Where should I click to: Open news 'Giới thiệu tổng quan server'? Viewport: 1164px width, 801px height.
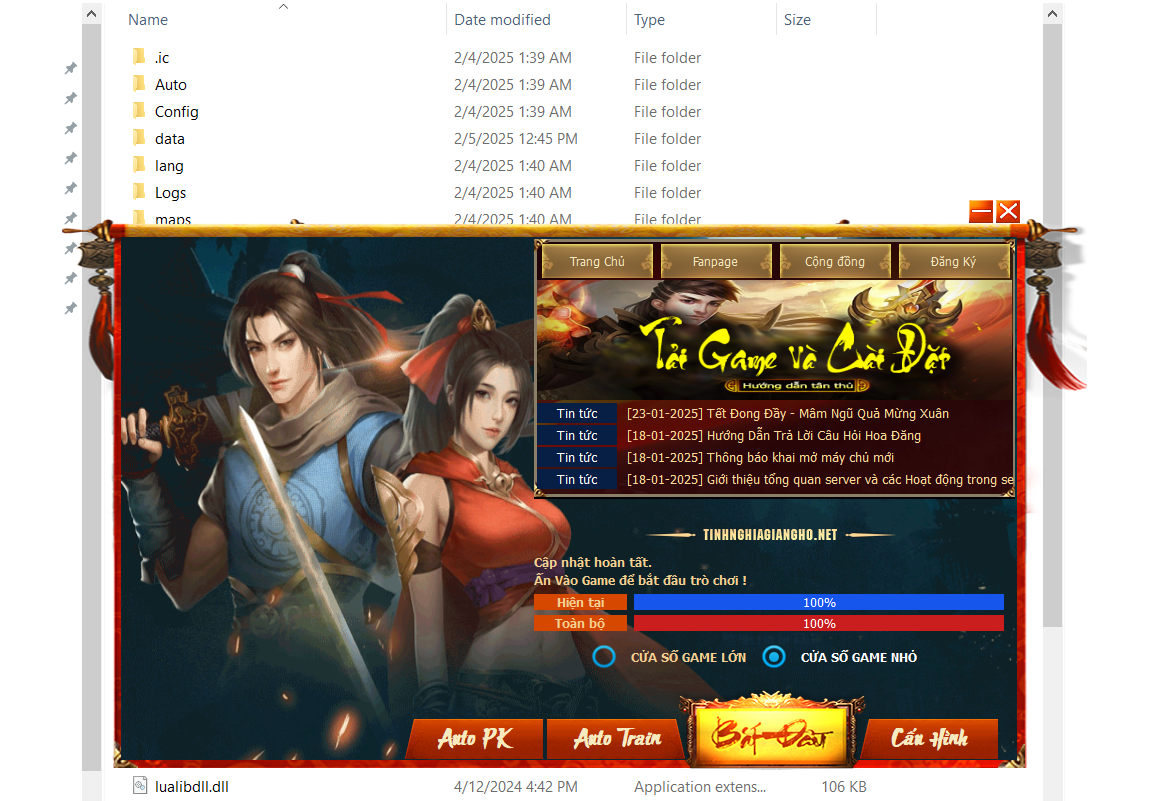tap(820, 480)
